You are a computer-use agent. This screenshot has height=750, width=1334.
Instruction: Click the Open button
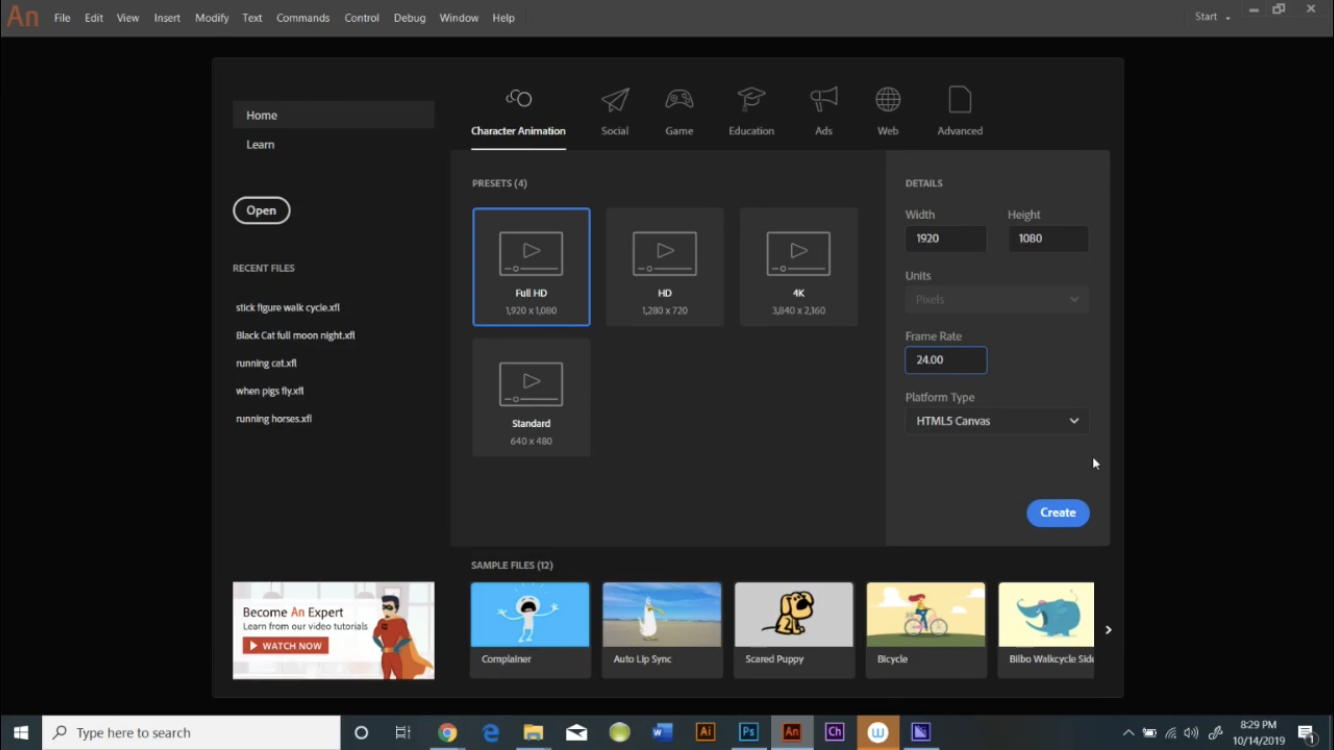(x=261, y=211)
